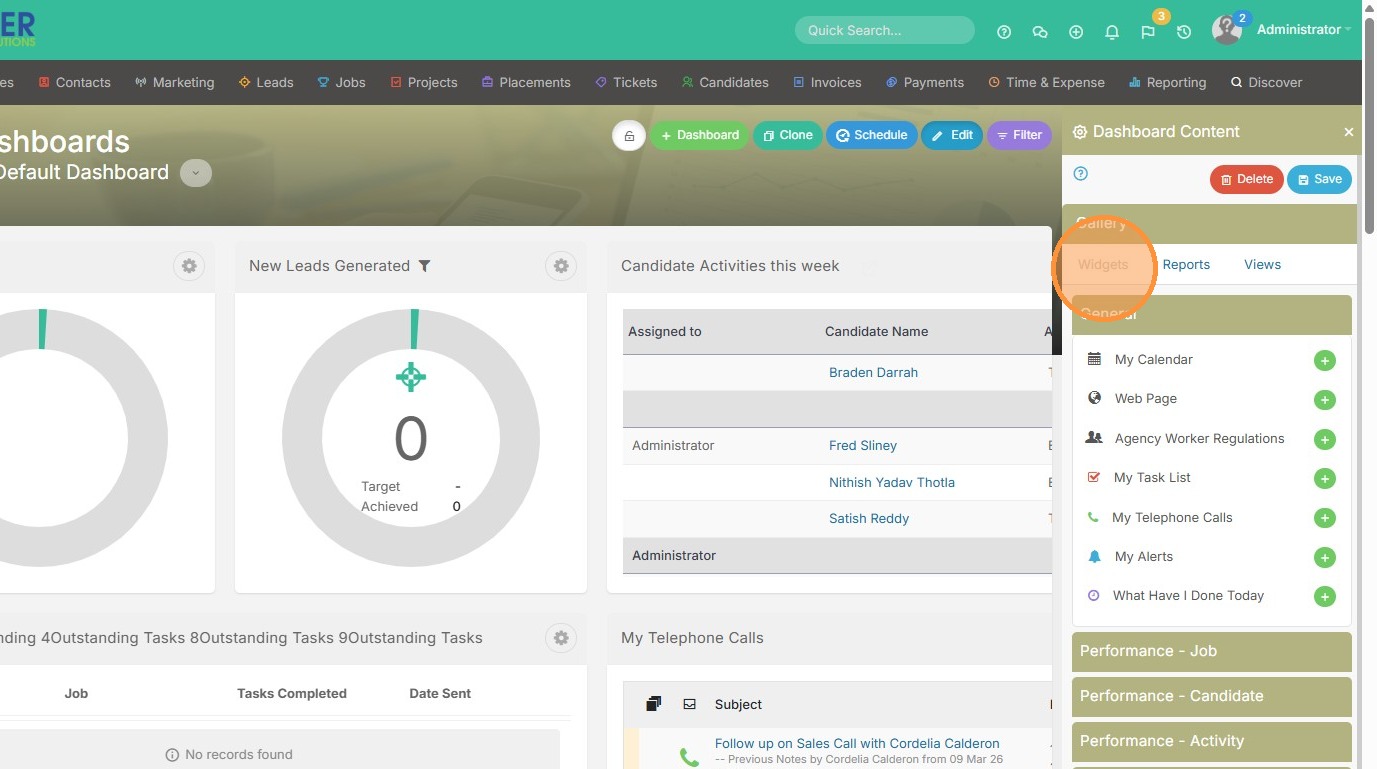
Task: Add the My Calendar widget with plus icon
Action: coord(1324,361)
